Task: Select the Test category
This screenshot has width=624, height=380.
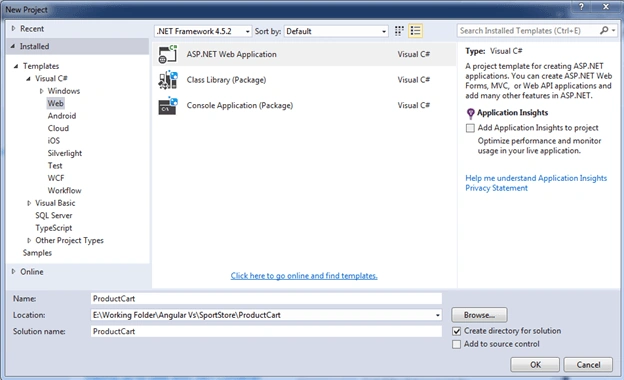Action: pyautogui.click(x=55, y=166)
